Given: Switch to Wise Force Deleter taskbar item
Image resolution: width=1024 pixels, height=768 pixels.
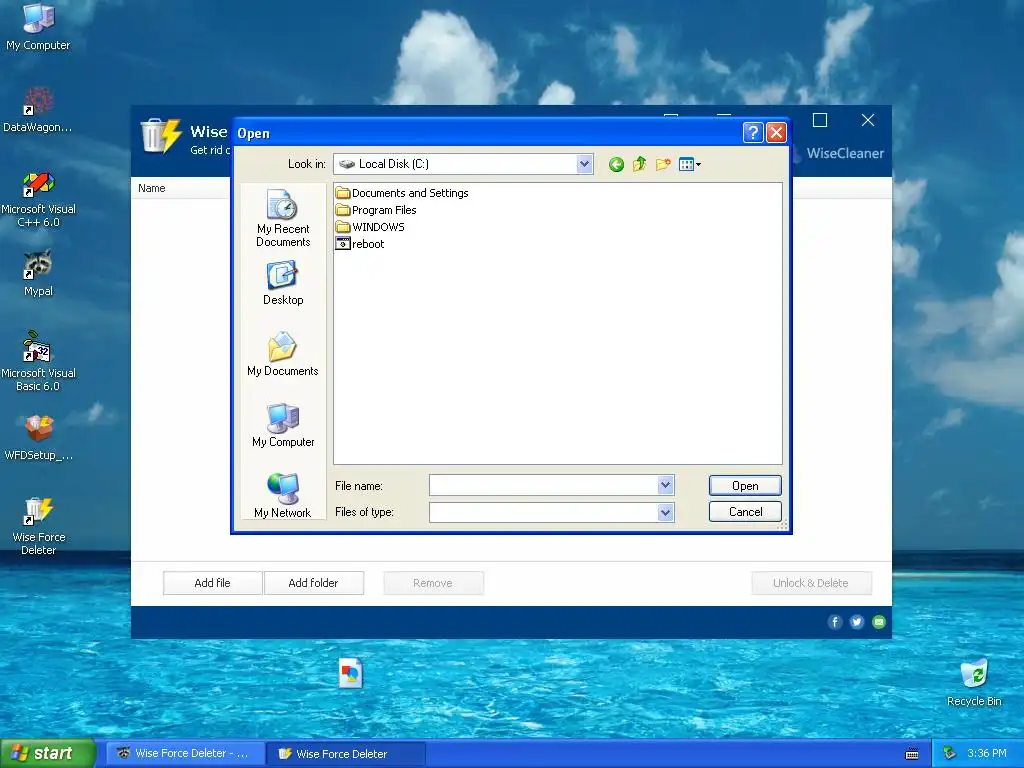Looking at the screenshot, I should point(346,754).
